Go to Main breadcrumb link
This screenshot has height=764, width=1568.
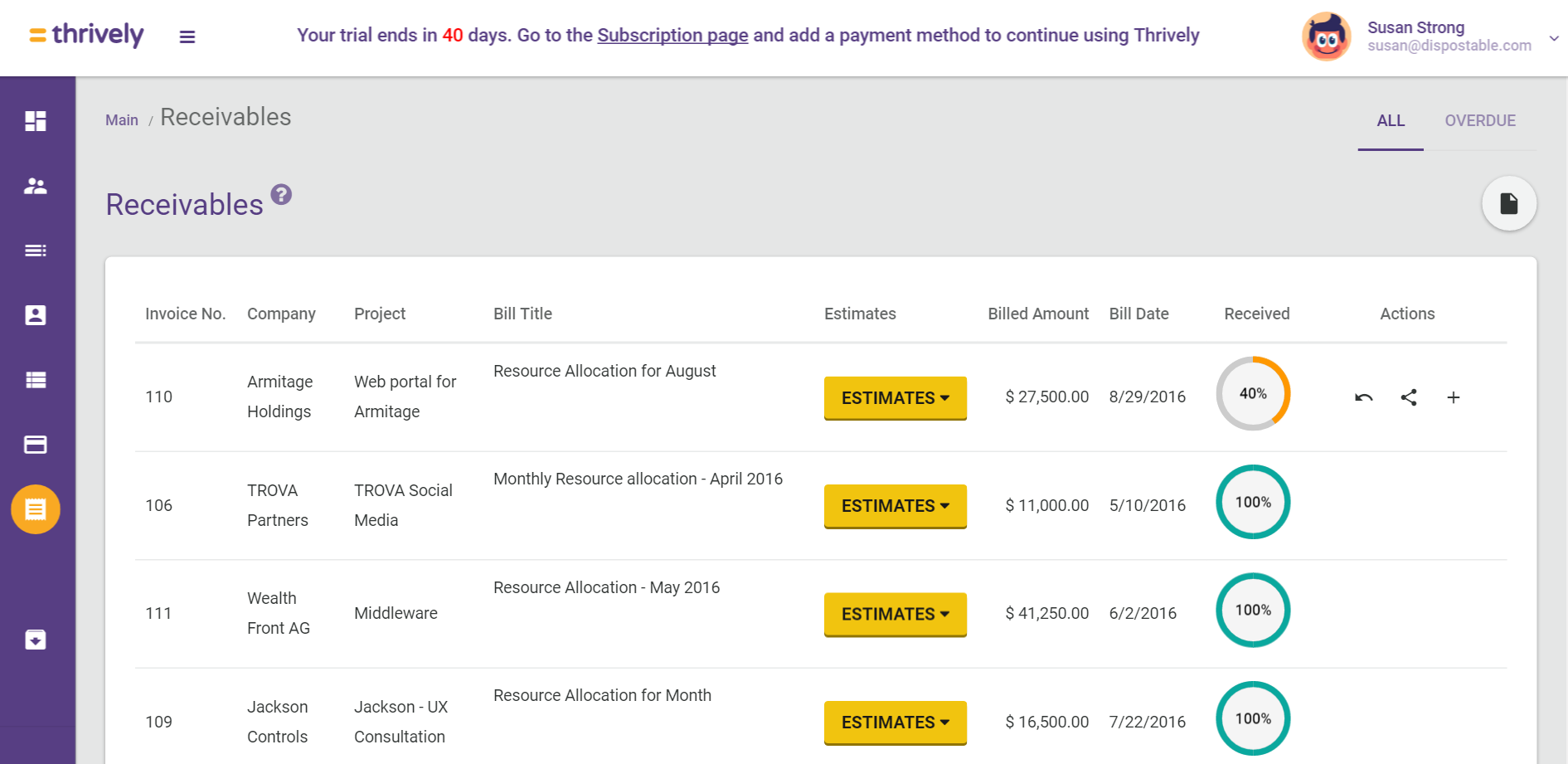122,120
